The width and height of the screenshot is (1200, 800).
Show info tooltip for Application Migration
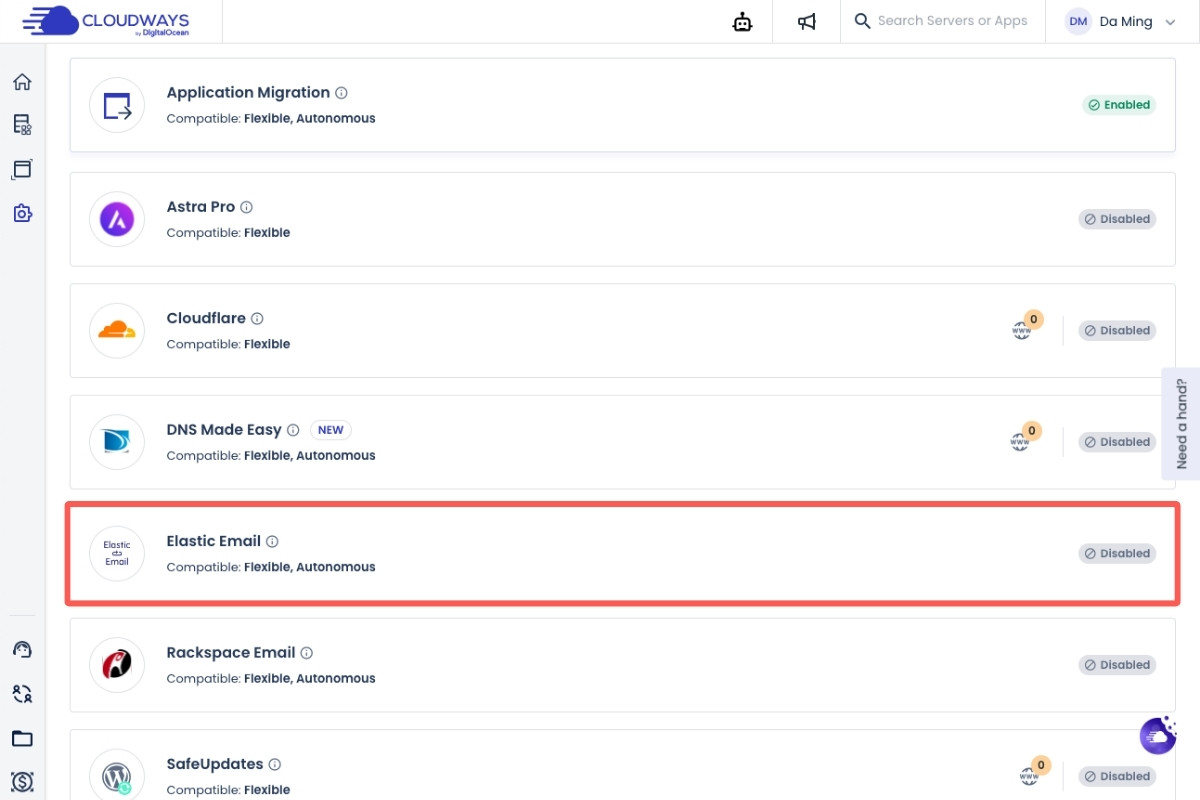coord(341,93)
